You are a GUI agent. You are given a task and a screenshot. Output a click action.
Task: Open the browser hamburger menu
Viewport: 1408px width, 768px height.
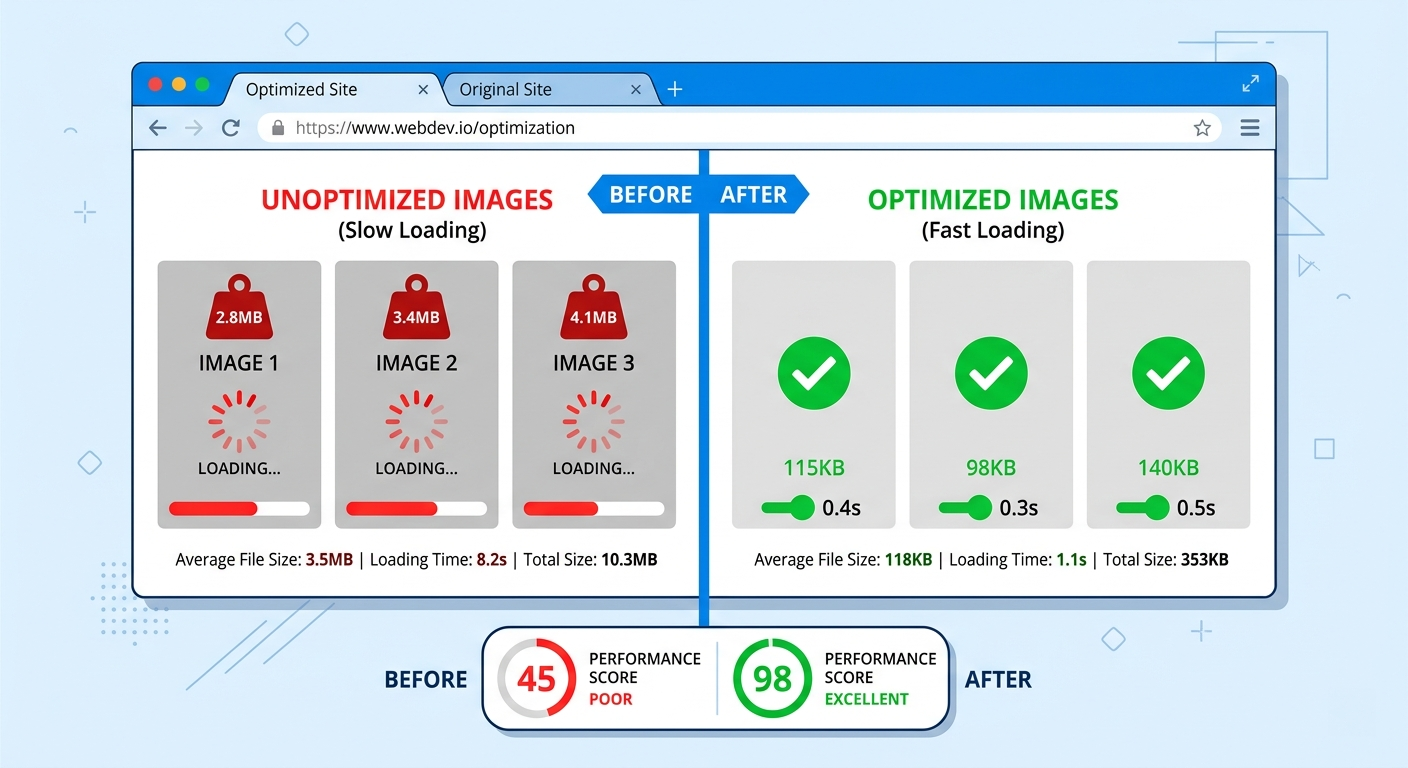click(1249, 128)
